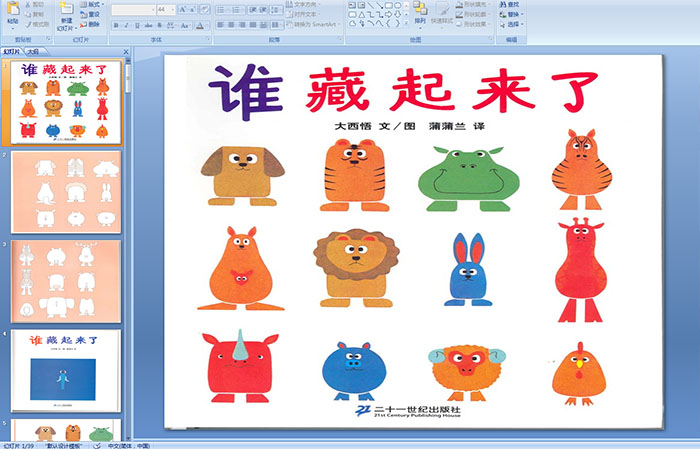
Task: Toggle Bold formatting
Action: click(x=116, y=25)
